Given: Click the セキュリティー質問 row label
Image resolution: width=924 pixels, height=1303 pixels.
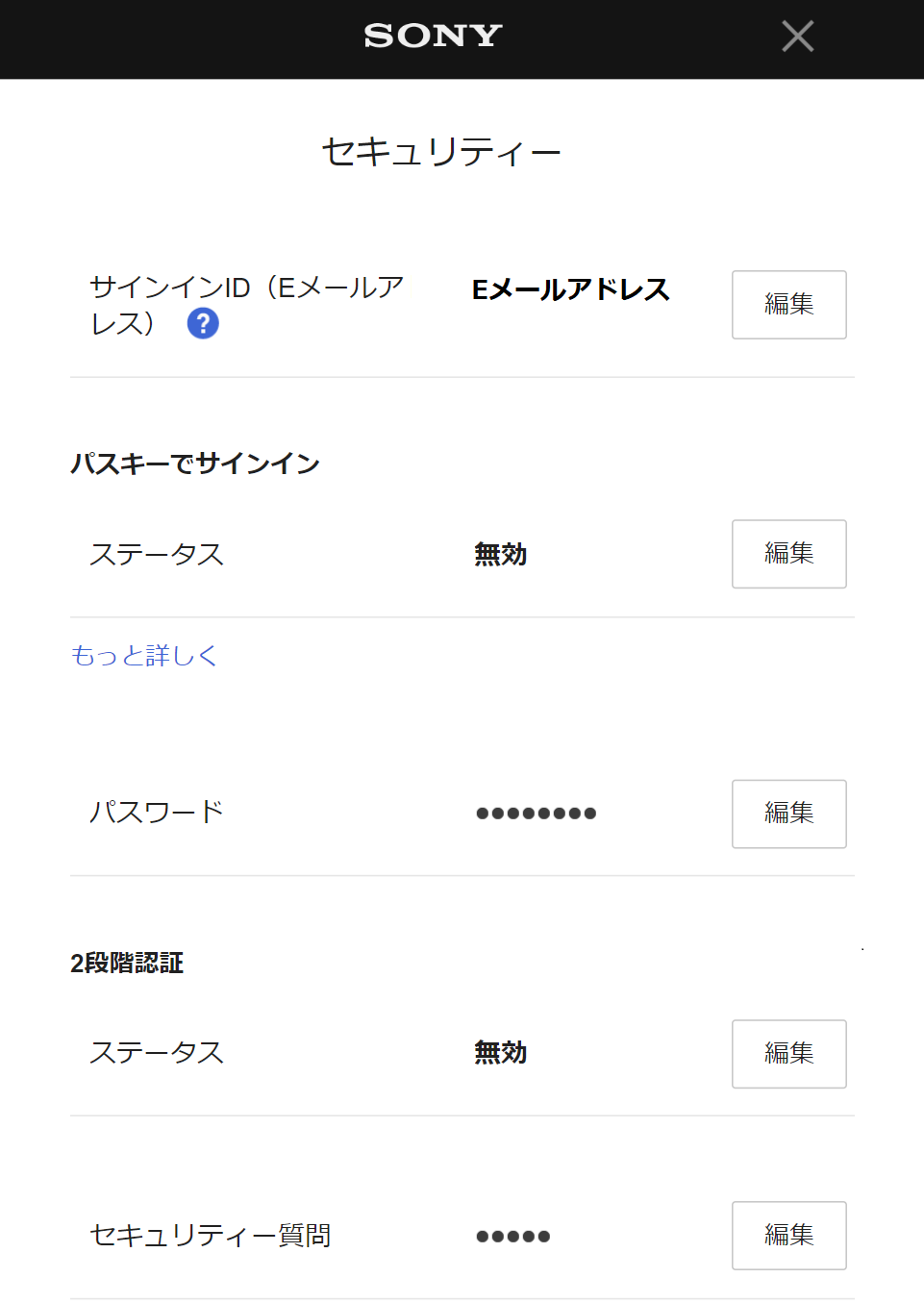Looking at the screenshot, I should (x=211, y=1236).
